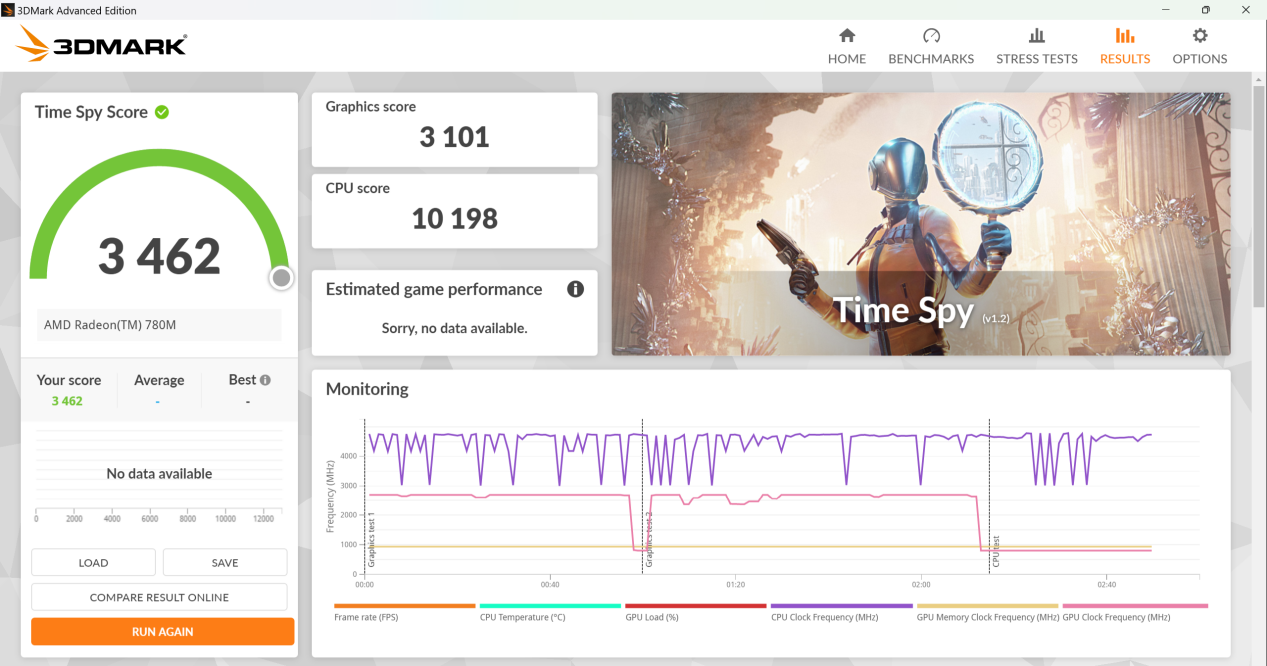Open the Home screen
The image size is (1267, 666).
[846, 45]
